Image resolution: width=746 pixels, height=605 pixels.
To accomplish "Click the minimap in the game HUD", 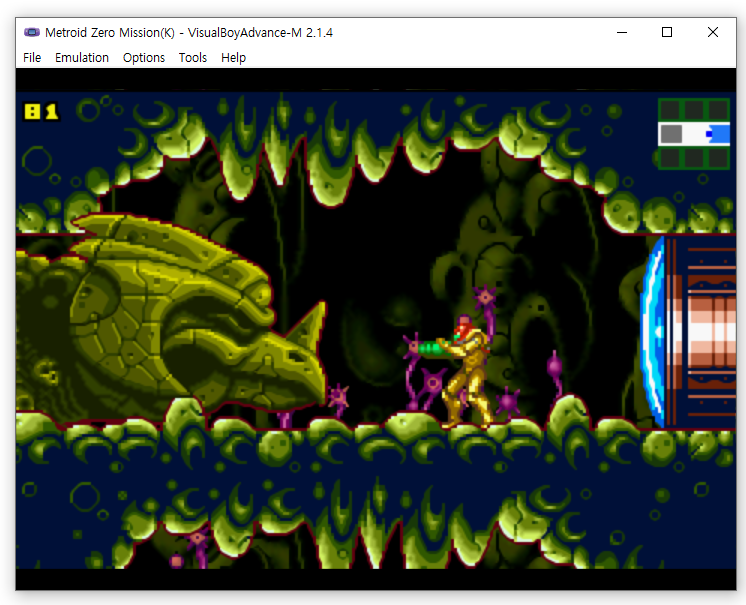I will 694,134.
